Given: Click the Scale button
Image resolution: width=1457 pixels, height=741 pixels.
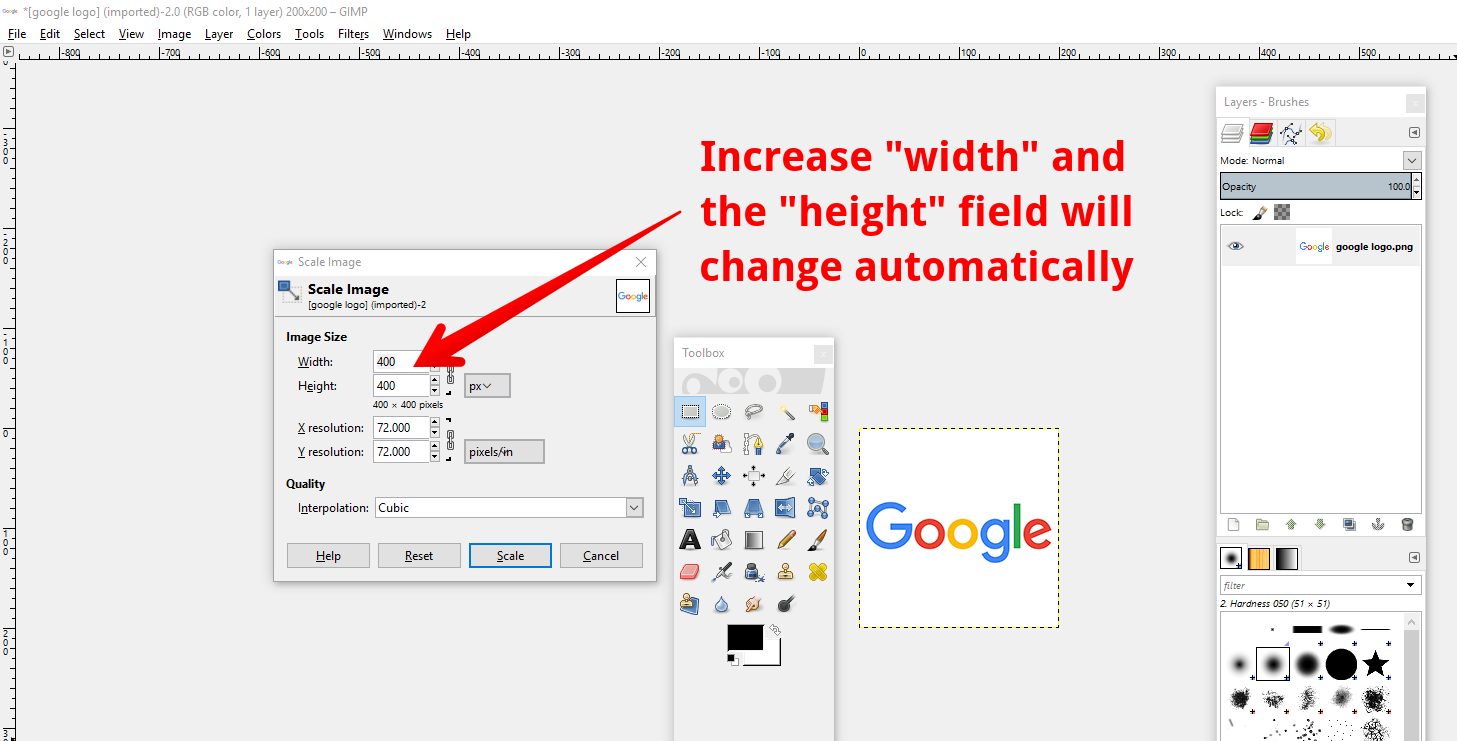Looking at the screenshot, I should click(510, 556).
